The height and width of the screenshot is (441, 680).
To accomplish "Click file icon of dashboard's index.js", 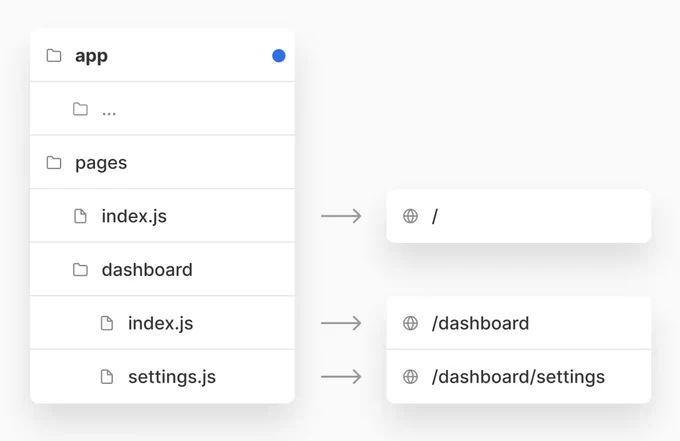I will [x=107, y=323].
